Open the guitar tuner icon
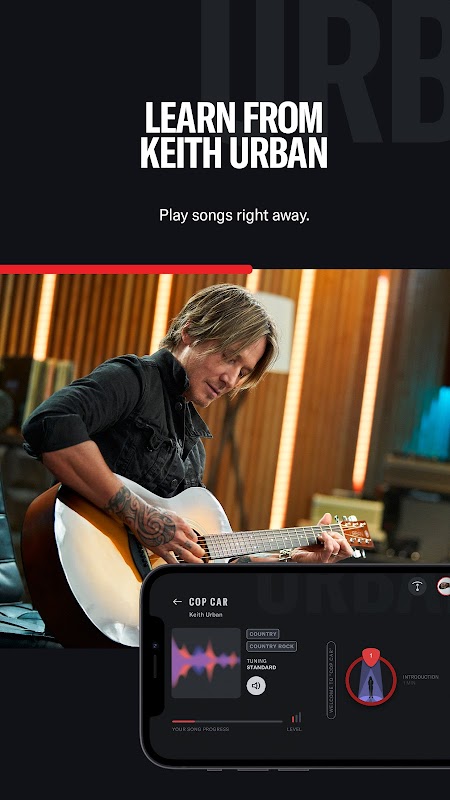 [x=417, y=586]
